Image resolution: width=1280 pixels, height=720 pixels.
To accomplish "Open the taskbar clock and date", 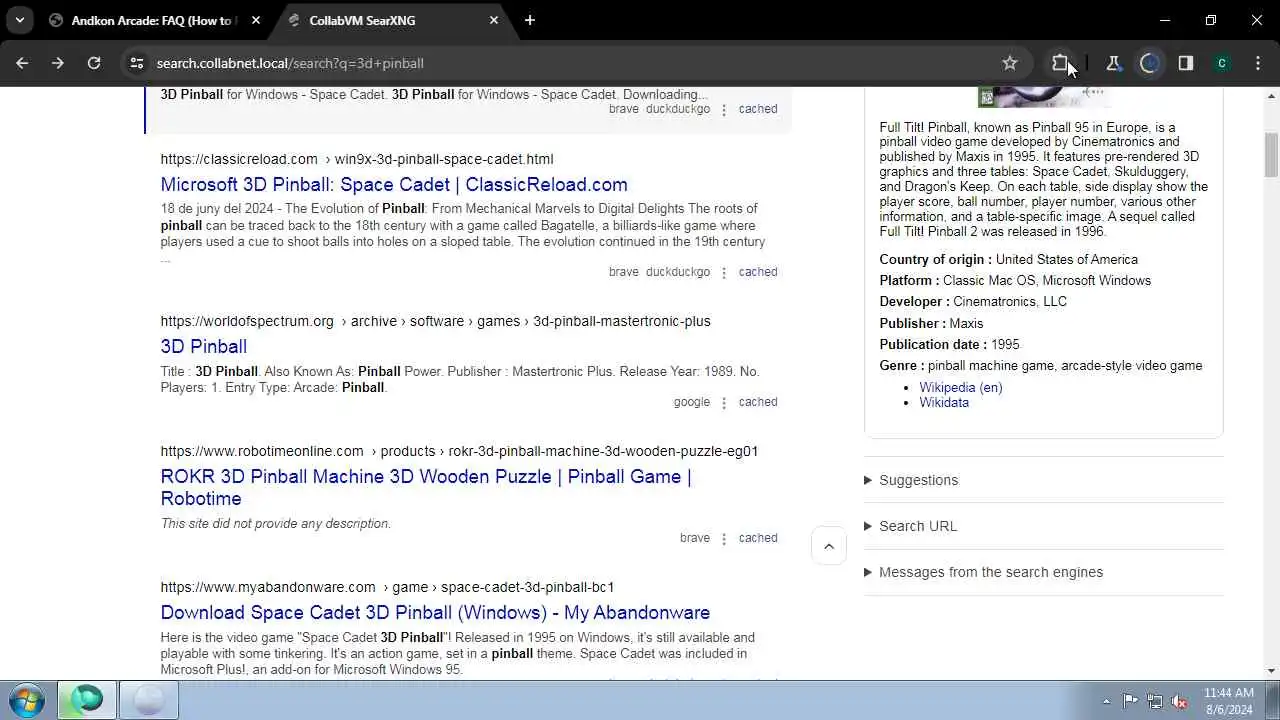I will click(x=1229, y=701).
